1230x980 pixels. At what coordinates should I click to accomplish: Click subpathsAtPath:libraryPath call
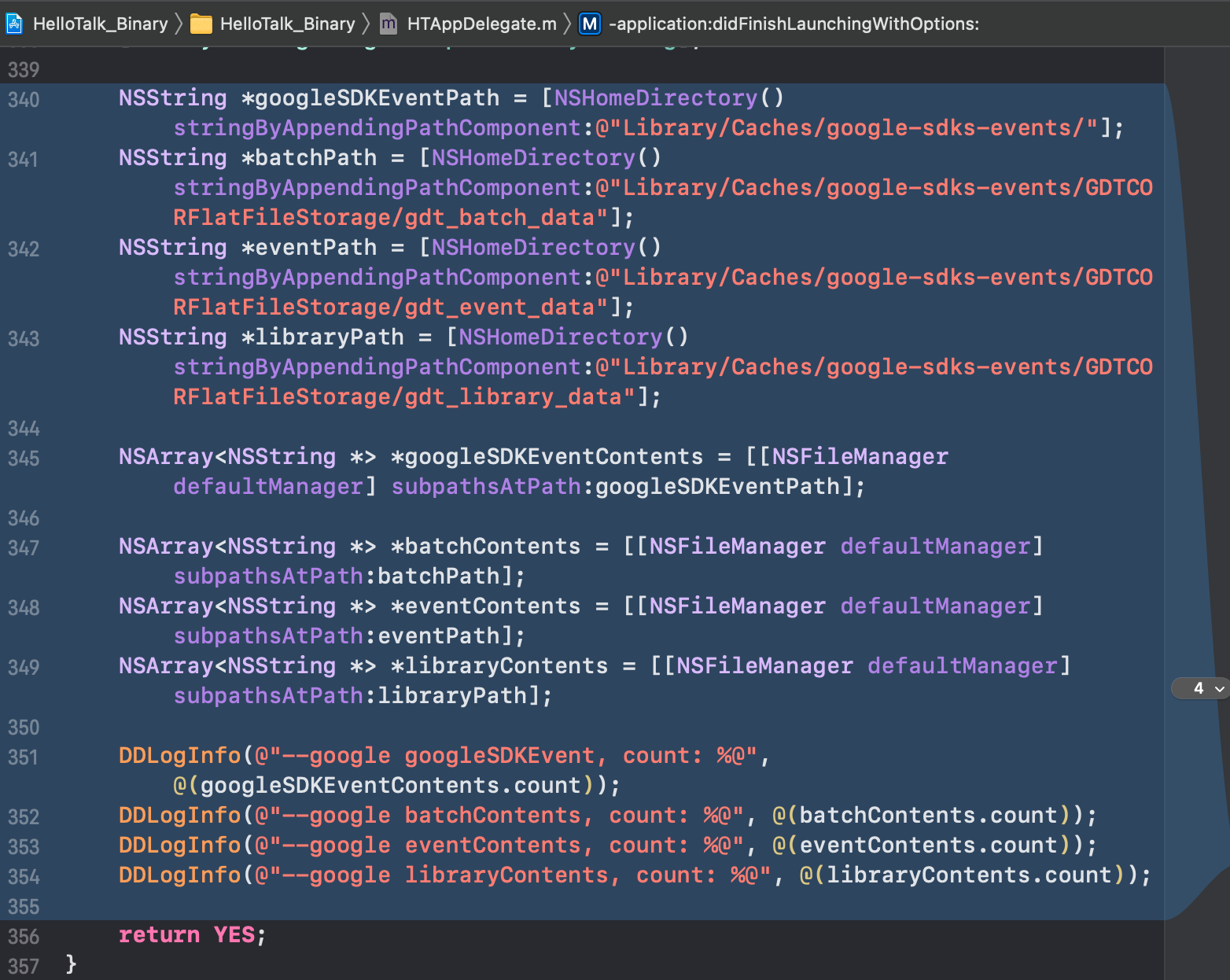coord(350,696)
